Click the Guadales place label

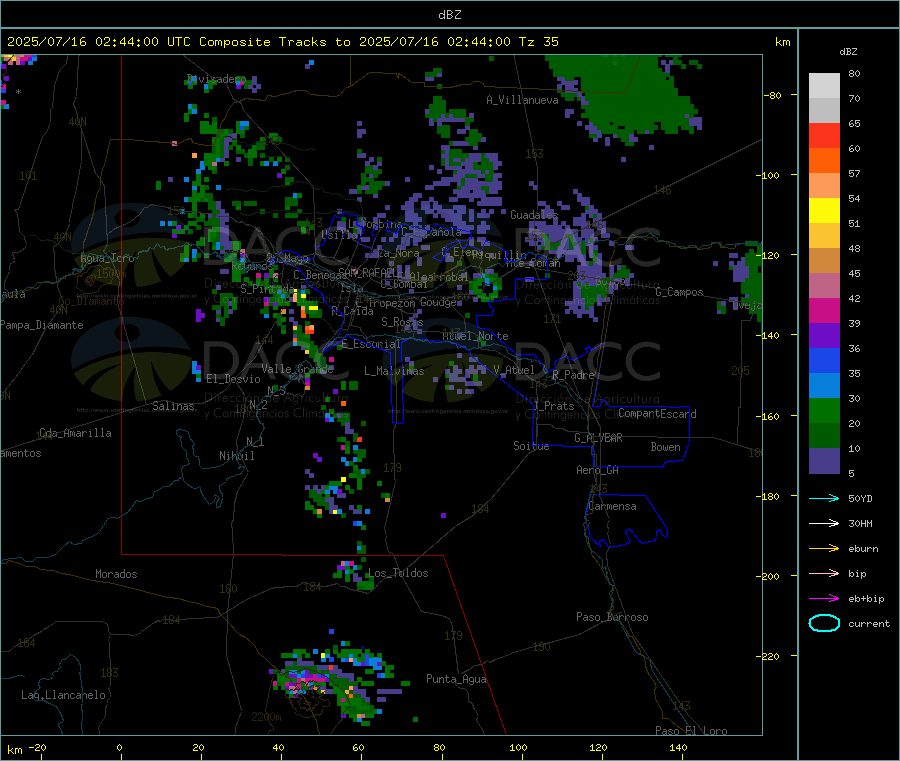click(x=534, y=215)
